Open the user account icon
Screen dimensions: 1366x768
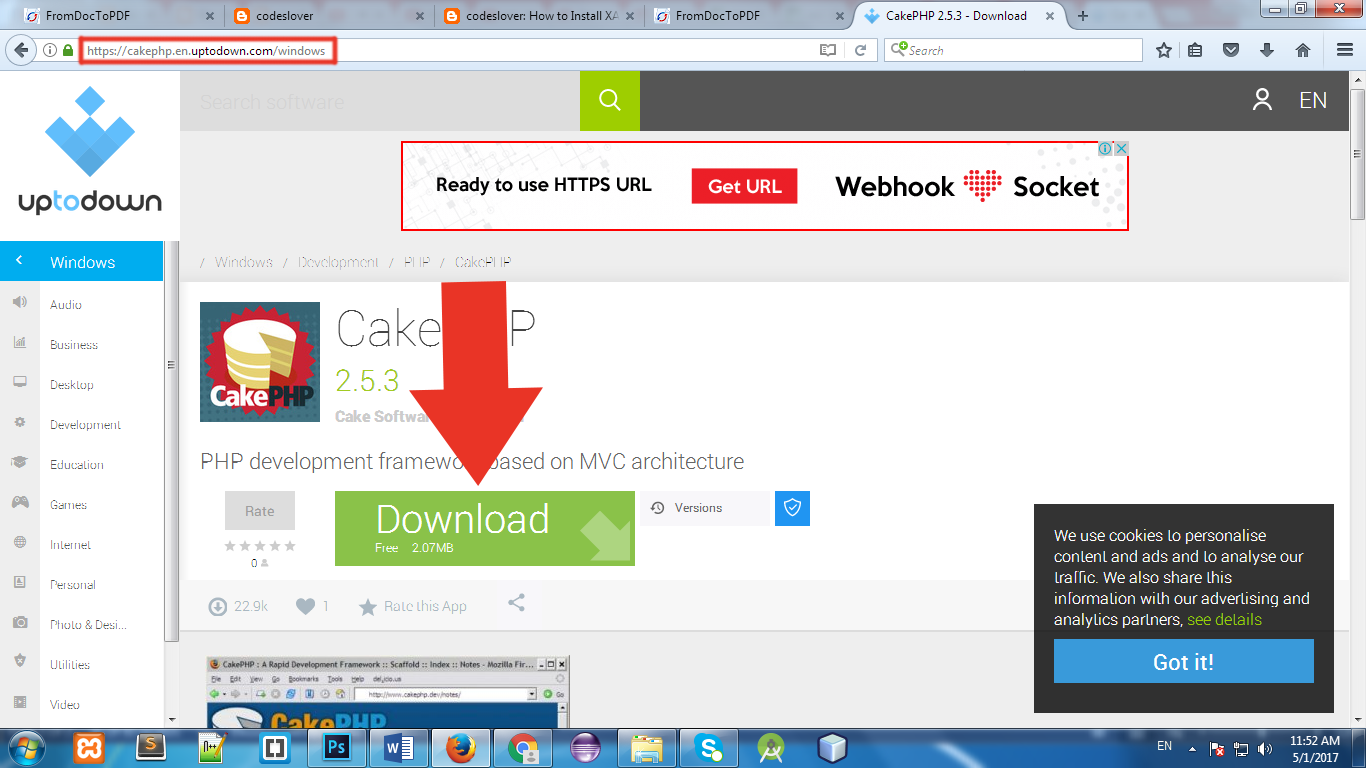point(1262,99)
